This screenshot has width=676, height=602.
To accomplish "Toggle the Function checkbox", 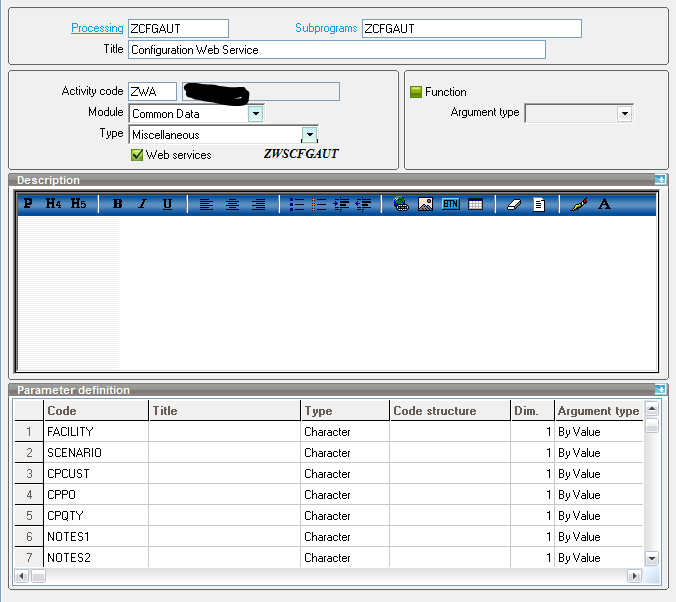I will [x=416, y=92].
